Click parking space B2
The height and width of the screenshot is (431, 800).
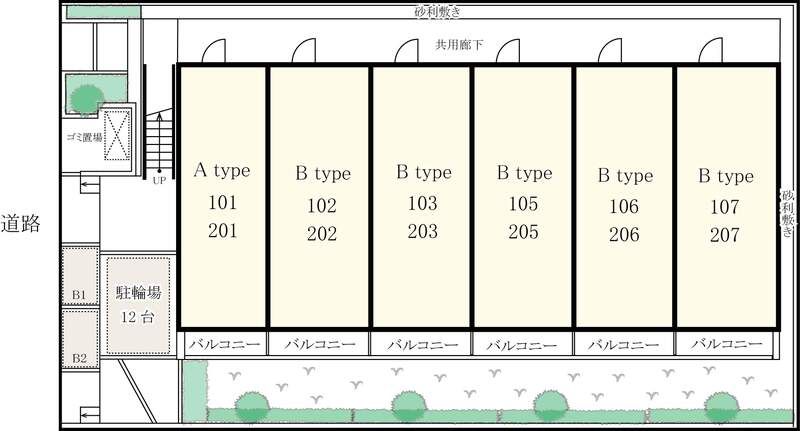79,338
